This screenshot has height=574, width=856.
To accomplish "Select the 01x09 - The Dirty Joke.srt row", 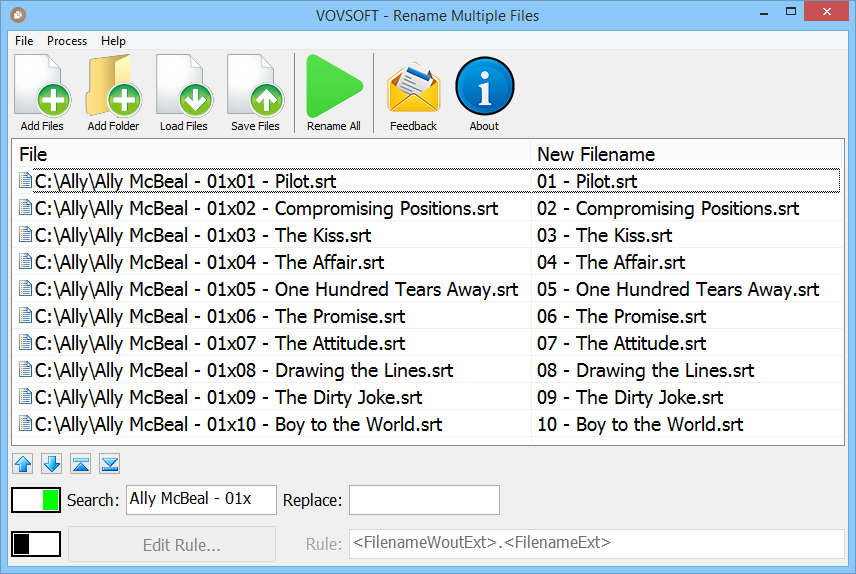I will point(426,397).
